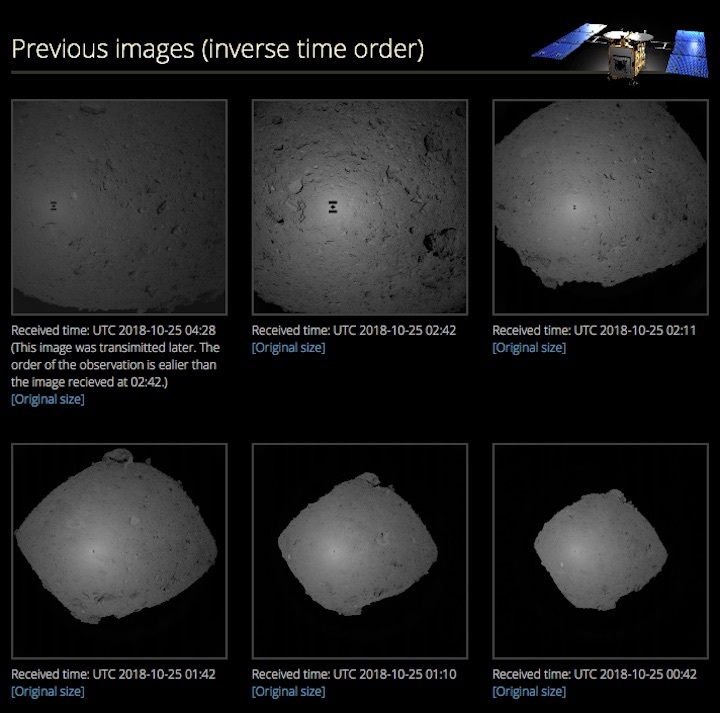Follow Original size link under 02:11 image
This screenshot has width=720, height=713.
click(529, 347)
